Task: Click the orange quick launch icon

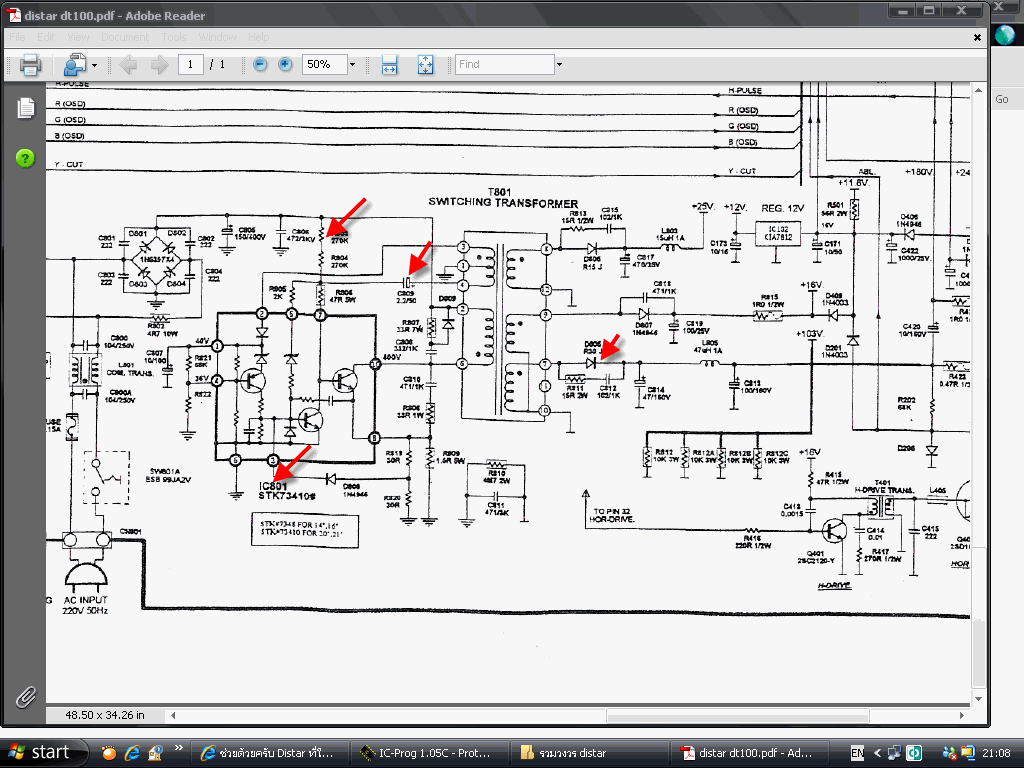Action: coord(108,753)
